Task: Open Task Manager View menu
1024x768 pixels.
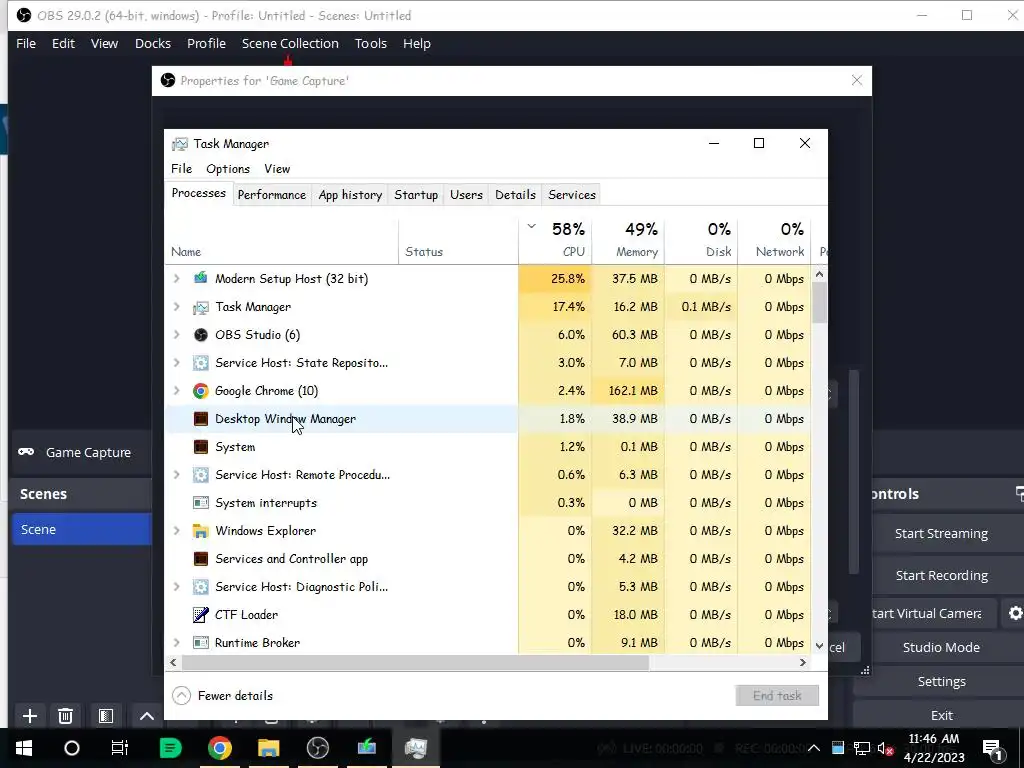Action: [277, 168]
